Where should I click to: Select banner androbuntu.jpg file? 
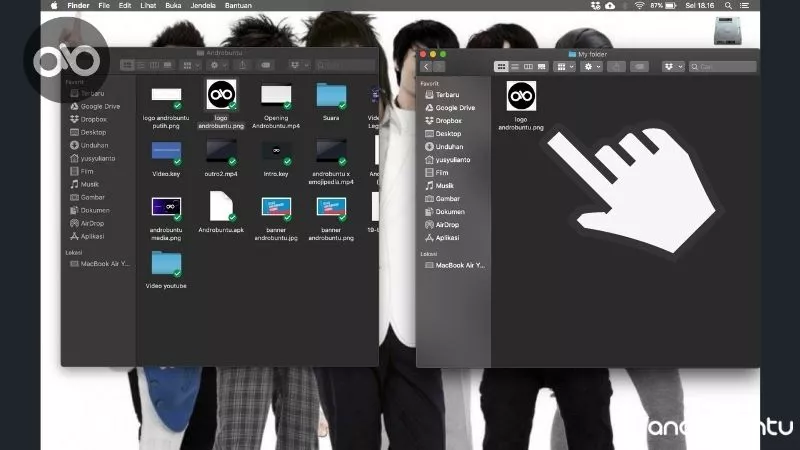[x=276, y=218]
